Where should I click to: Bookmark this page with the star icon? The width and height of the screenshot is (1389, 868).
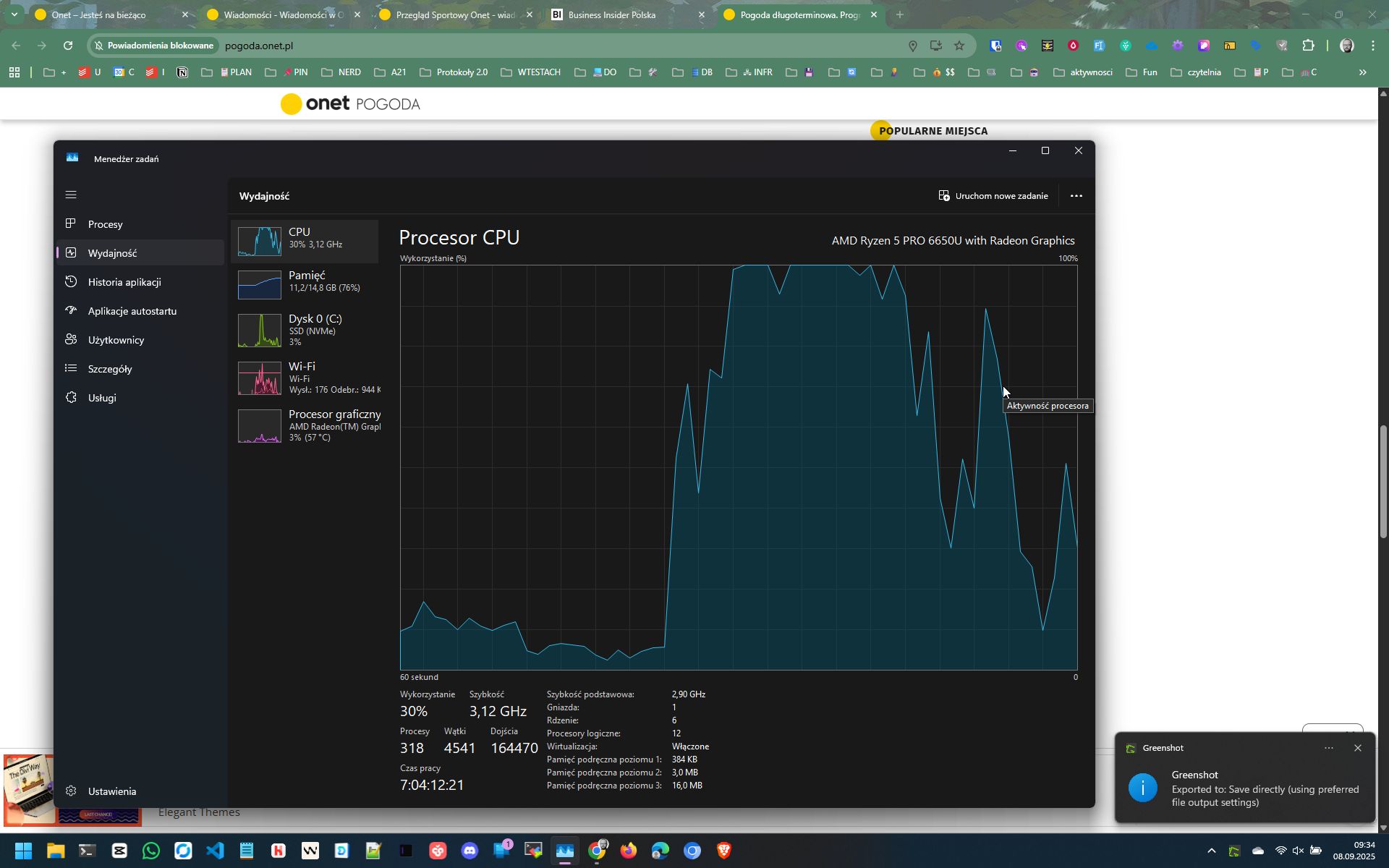959,46
